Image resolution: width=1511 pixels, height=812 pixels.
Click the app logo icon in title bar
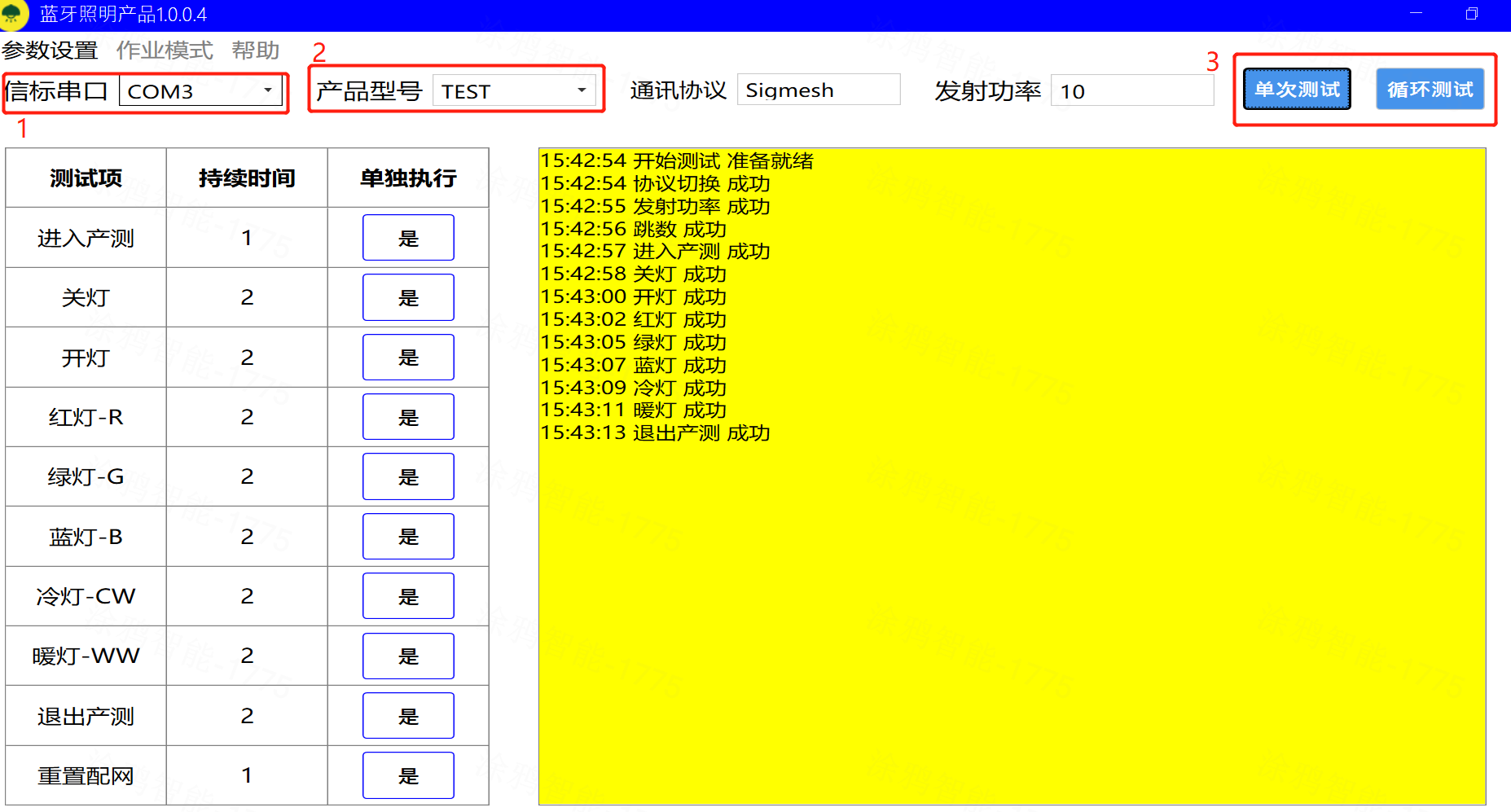13,14
